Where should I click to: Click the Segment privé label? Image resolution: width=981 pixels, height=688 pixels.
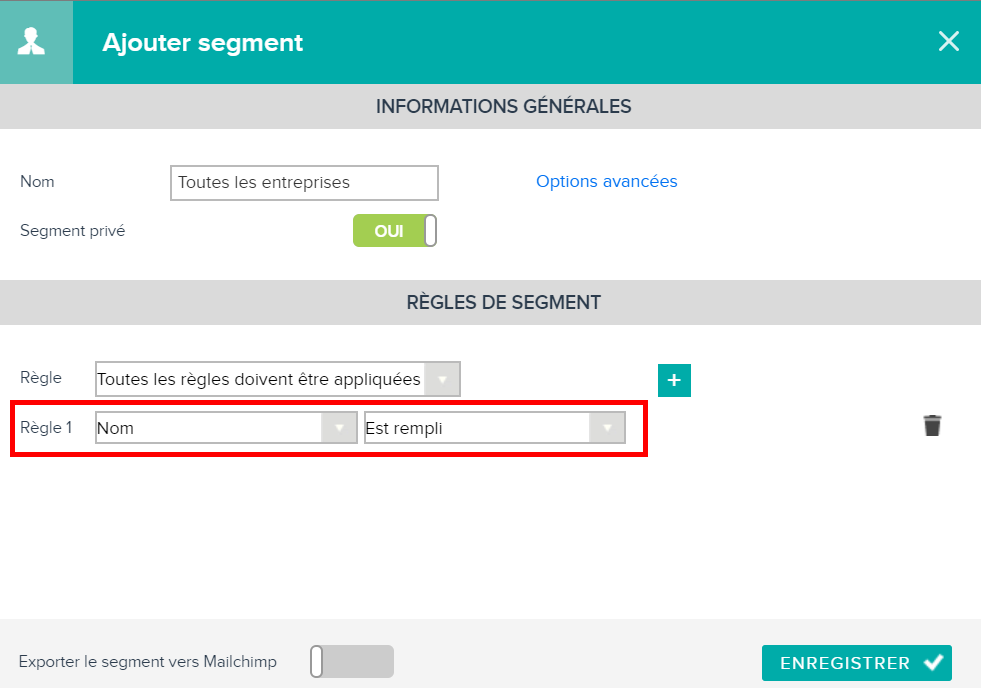(73, 231)
